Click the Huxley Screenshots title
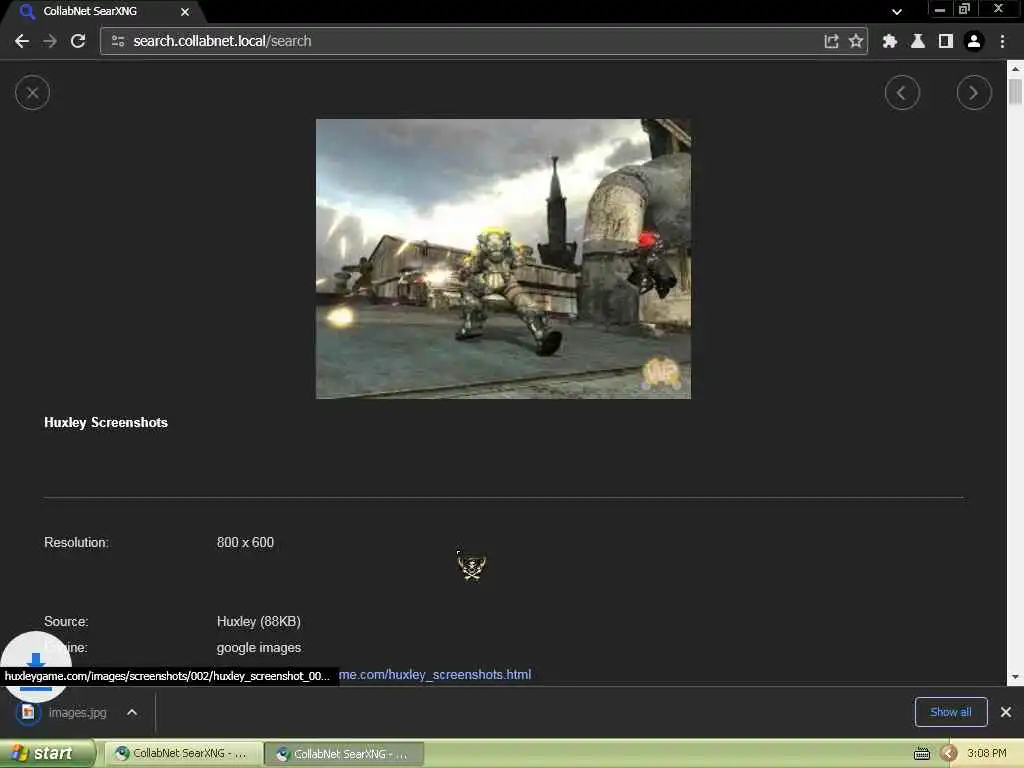The height and width of the screenshot is (768, 1024). (x=106, y=423)
